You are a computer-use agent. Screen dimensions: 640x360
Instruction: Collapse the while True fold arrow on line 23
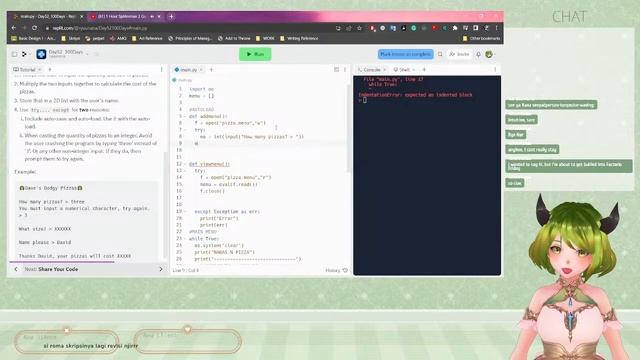pyautogui.click(x=185, y=238)
